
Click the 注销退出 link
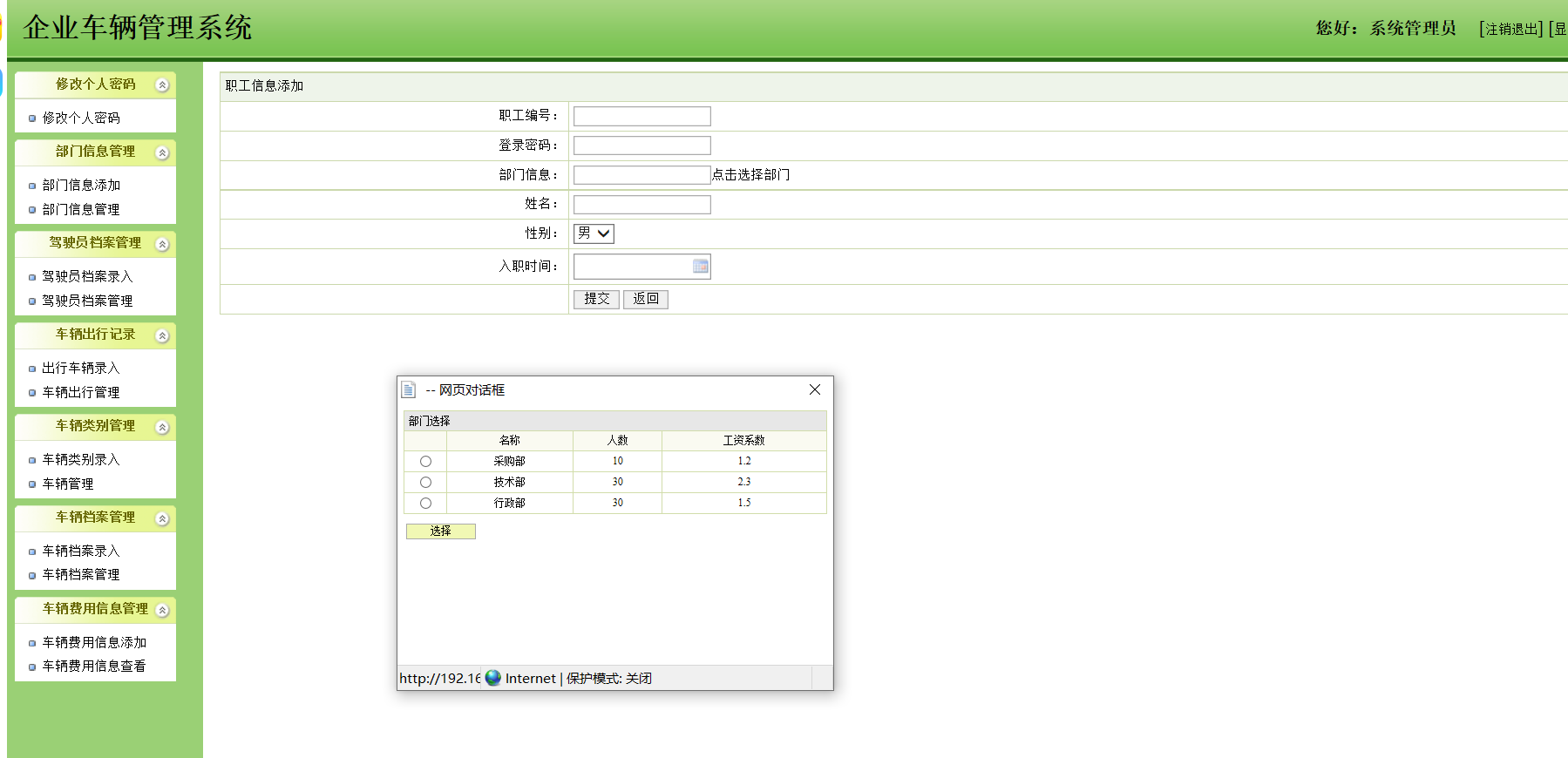(x=1511, y=29)
